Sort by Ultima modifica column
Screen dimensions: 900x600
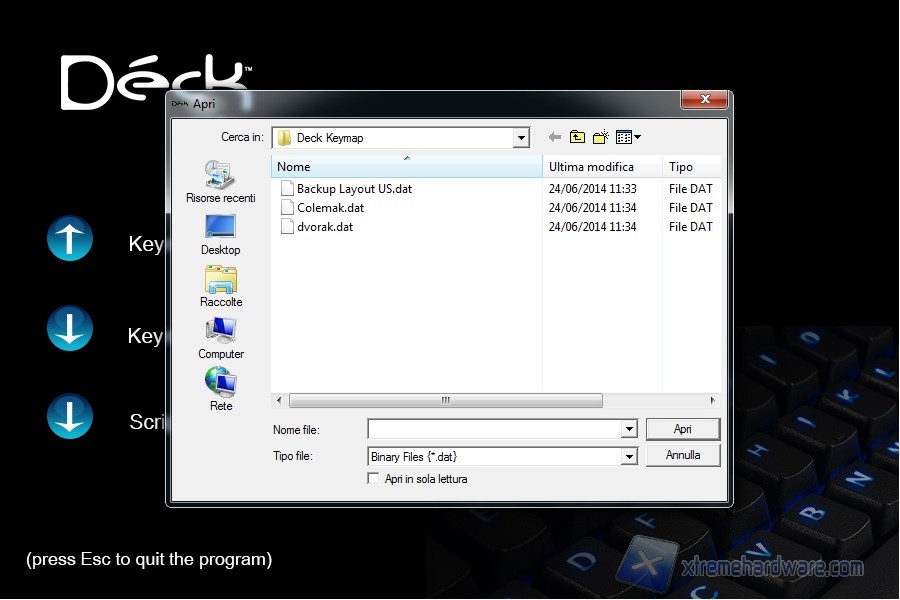point(601,167)
